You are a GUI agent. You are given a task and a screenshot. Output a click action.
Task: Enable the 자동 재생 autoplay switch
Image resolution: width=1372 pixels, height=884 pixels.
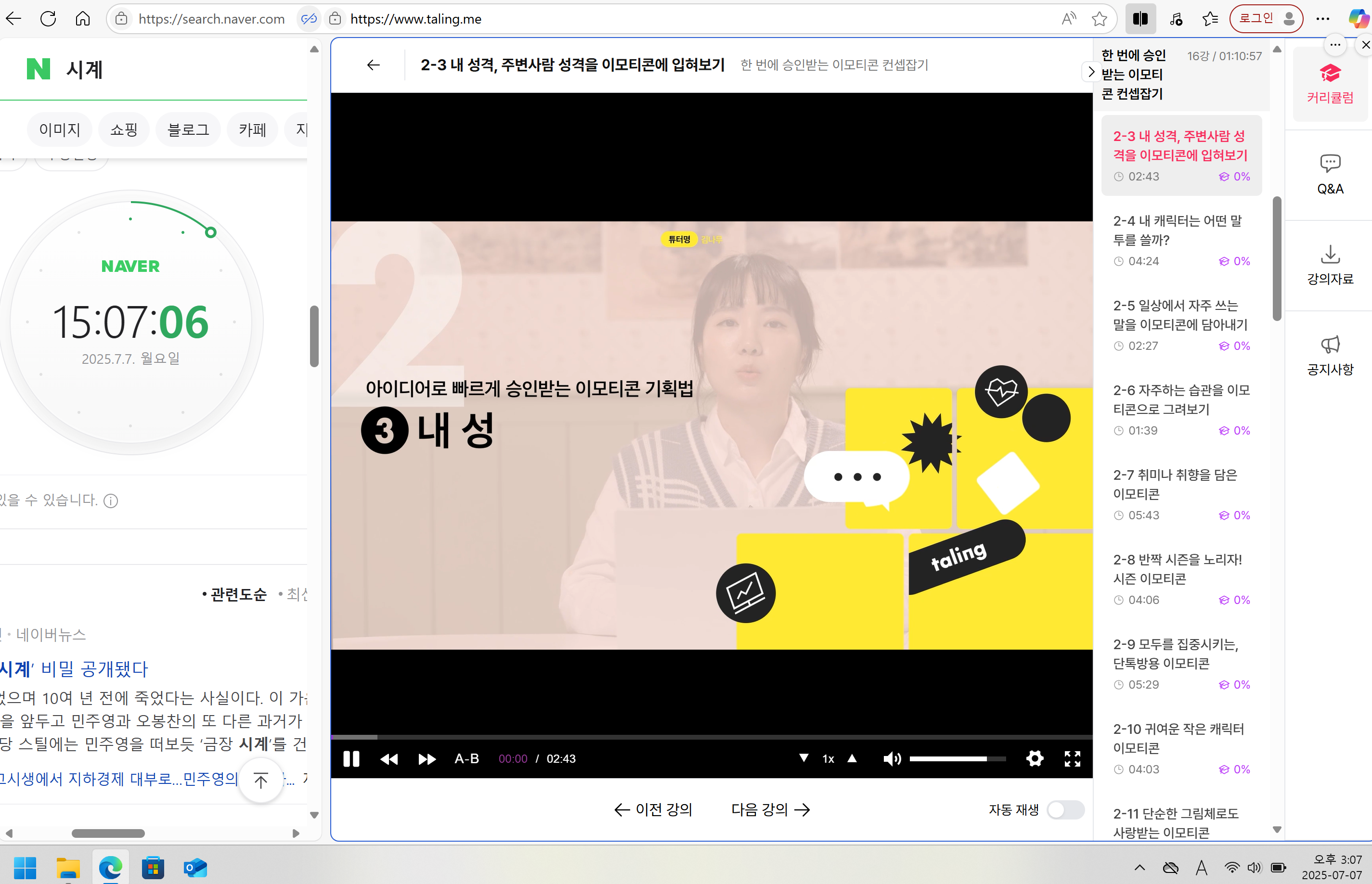1065,809
